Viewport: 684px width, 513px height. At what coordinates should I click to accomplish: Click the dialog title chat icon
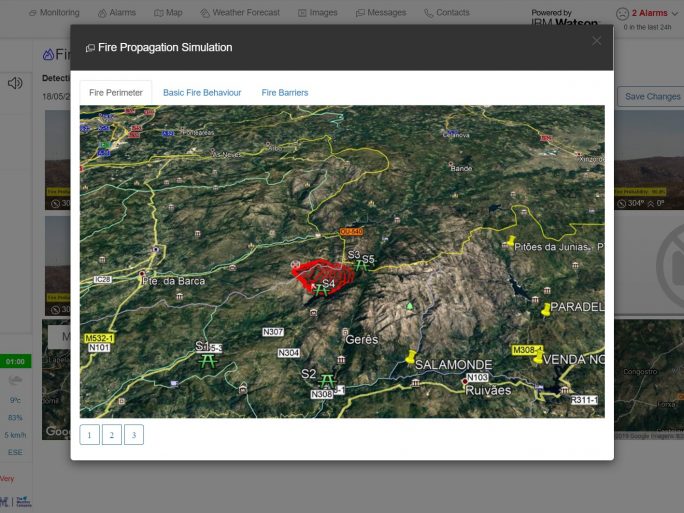tap(90, 48)
